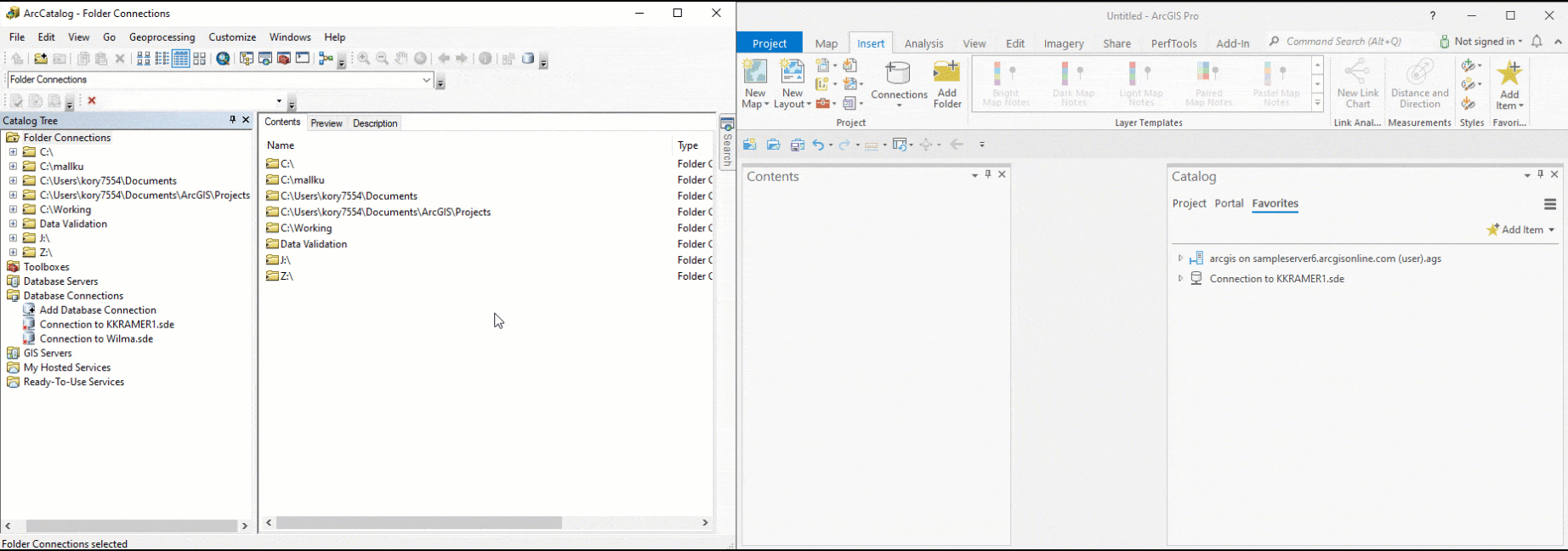Click Connect To Folder icon in ArcCatalog toolbar
Image resolution: width=1568 pixels, height=551 pixels.
tap(40, 59)
